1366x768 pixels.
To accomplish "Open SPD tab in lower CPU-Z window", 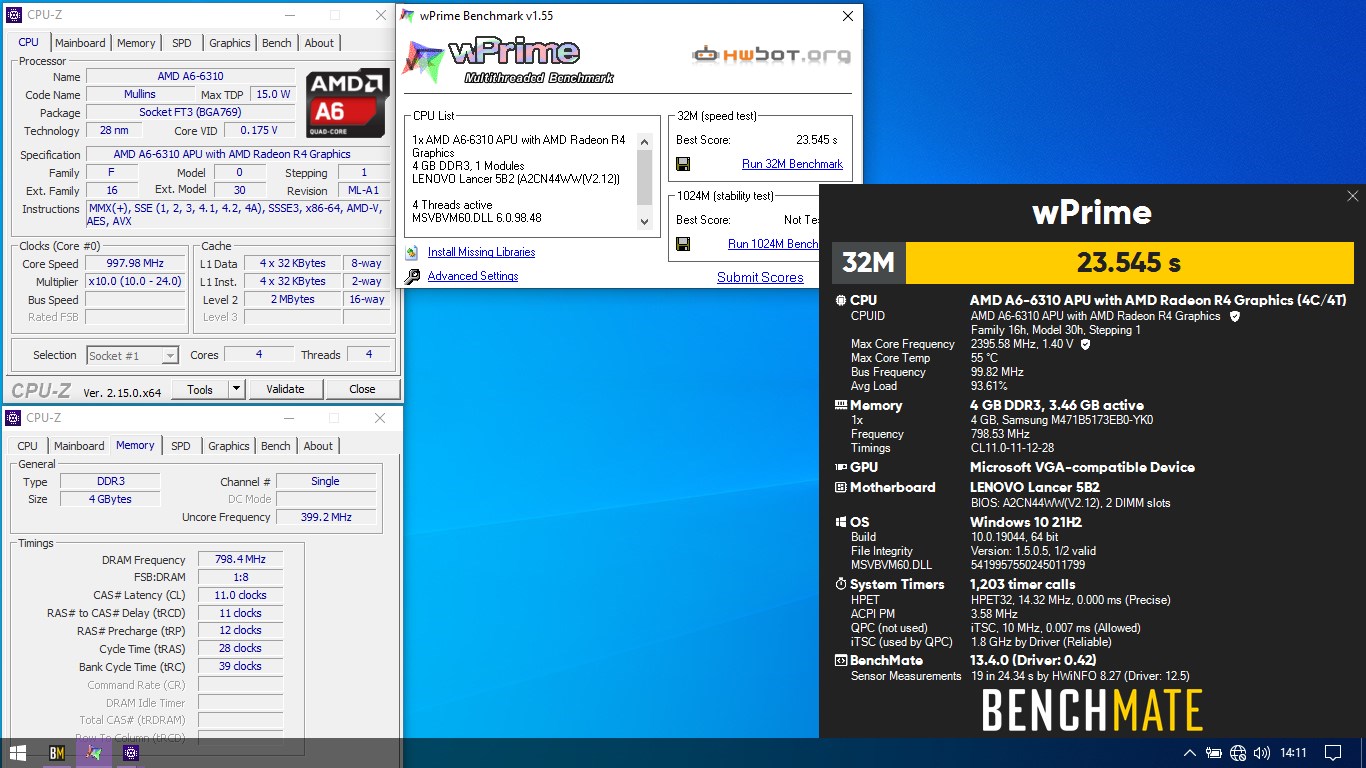I will (x=181, y=446).
